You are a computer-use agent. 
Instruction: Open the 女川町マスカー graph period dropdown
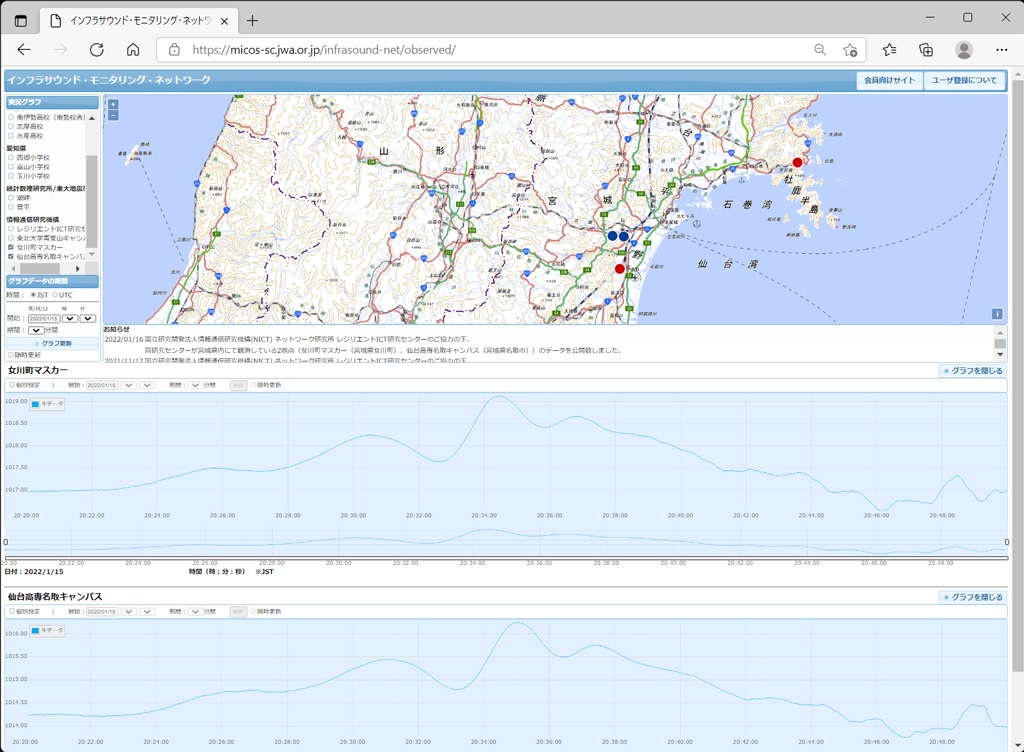tap(195, 385)
